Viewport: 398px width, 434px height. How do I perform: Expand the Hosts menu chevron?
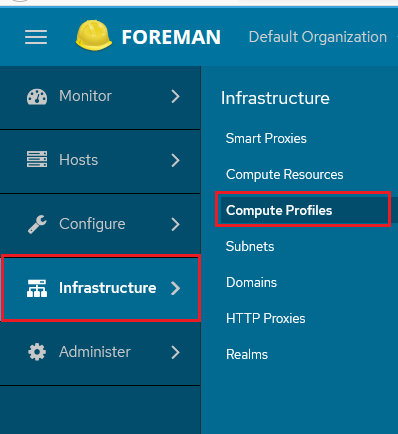[175, 160]
